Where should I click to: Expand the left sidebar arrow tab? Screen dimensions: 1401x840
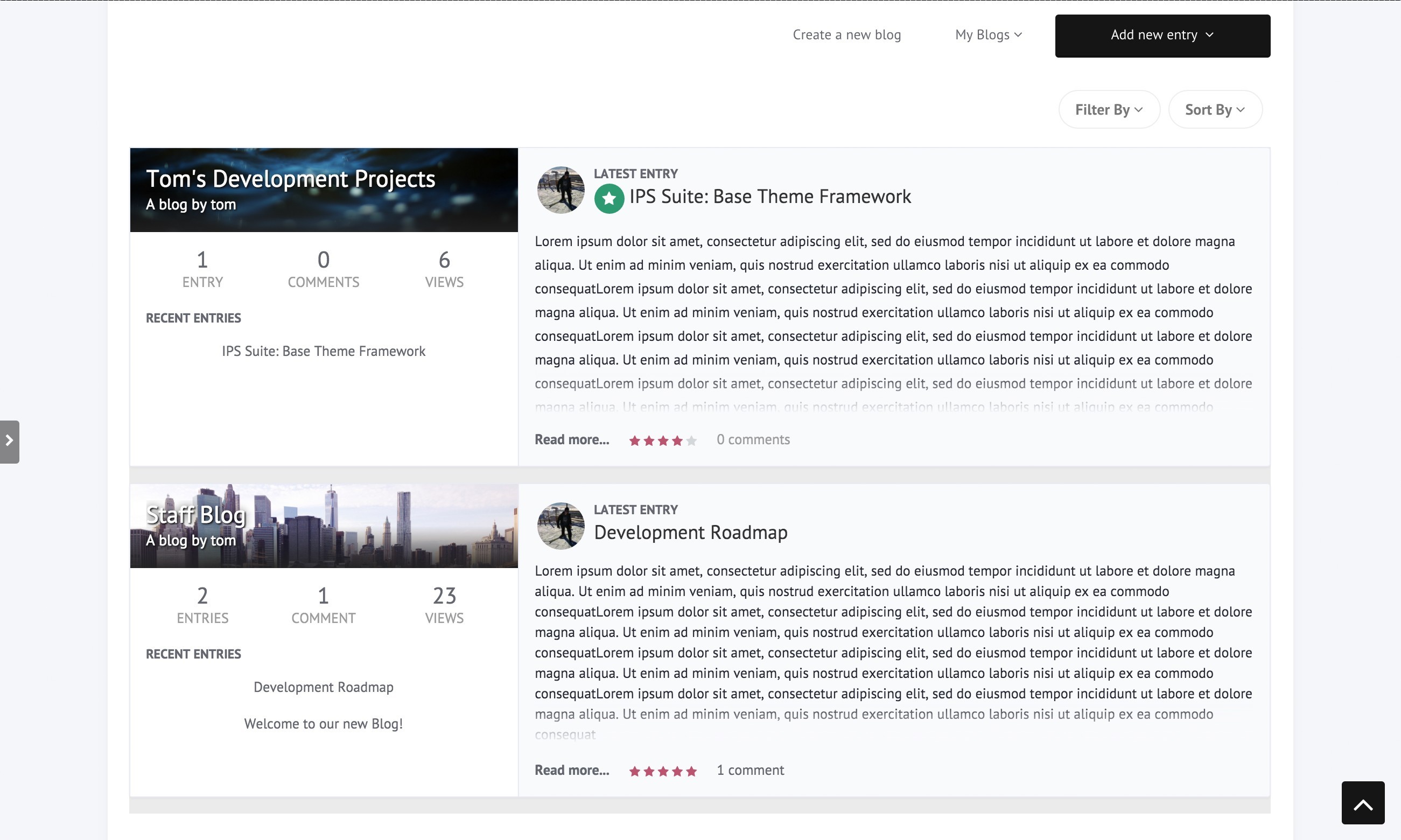(10, 442)
